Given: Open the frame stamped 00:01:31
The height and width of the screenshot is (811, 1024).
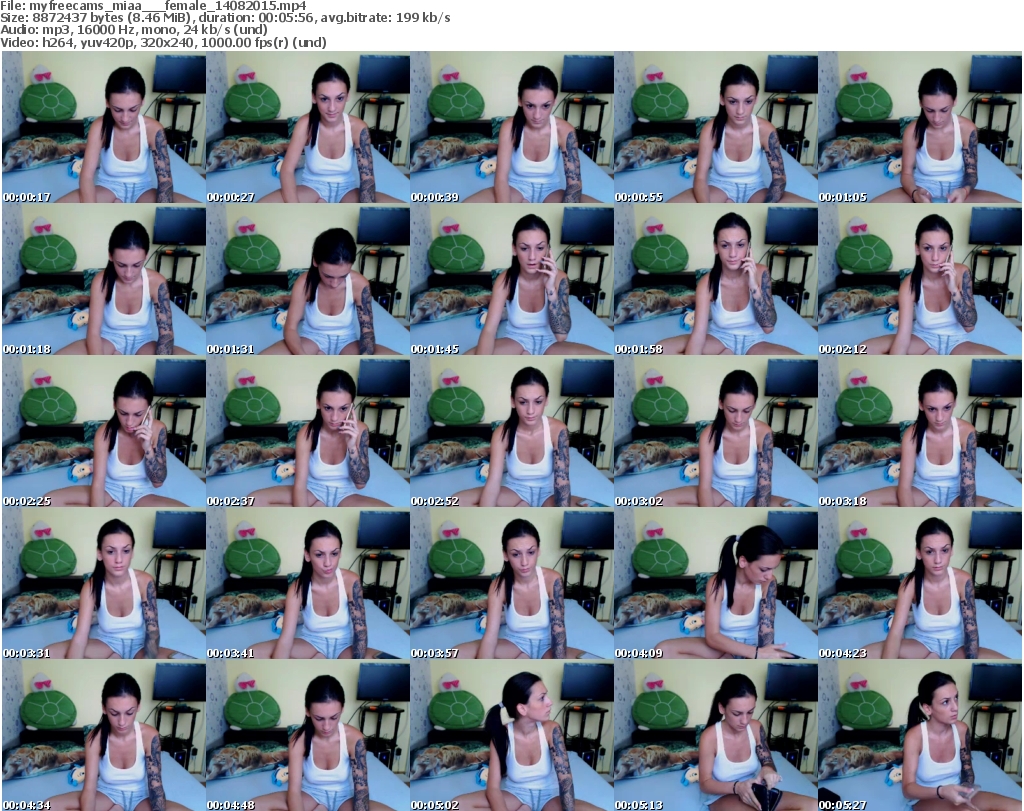Looking at the screenshot, I should (308, 279).
